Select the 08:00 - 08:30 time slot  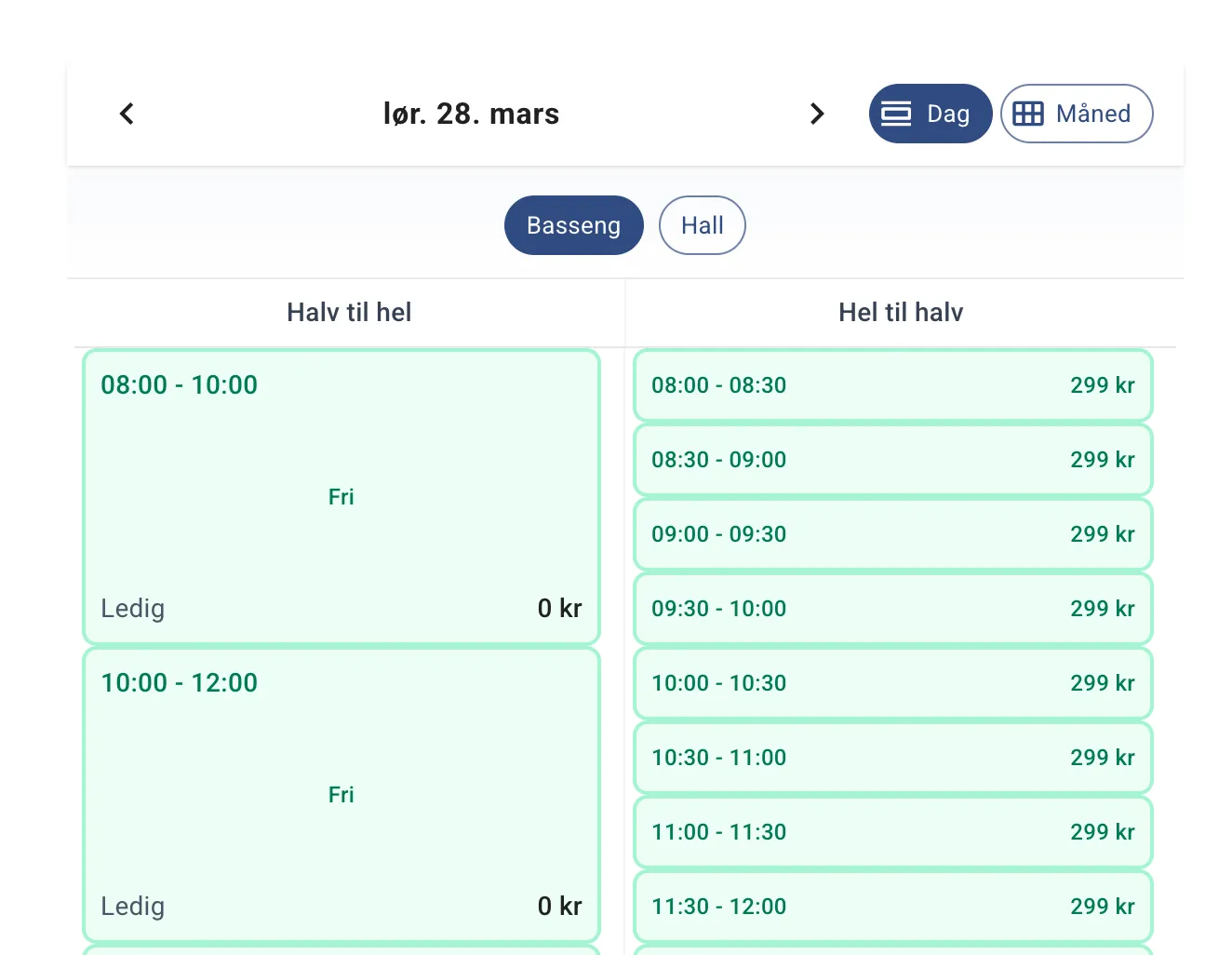pos(892,385)
